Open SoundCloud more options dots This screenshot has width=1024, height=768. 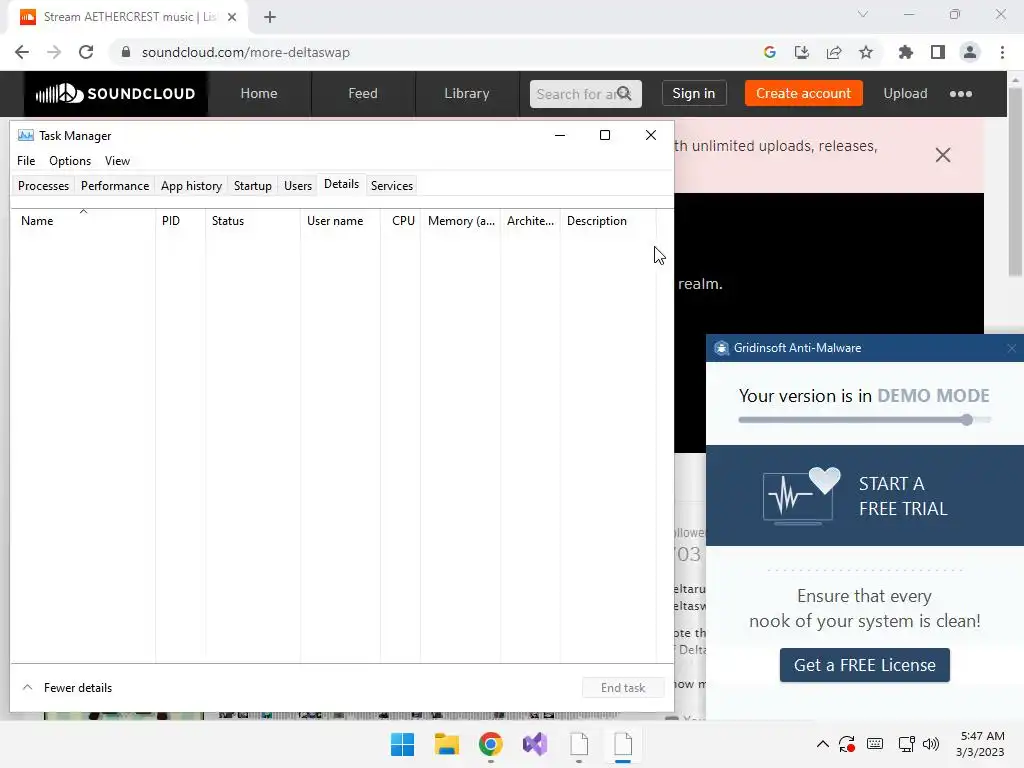(961, 94)
